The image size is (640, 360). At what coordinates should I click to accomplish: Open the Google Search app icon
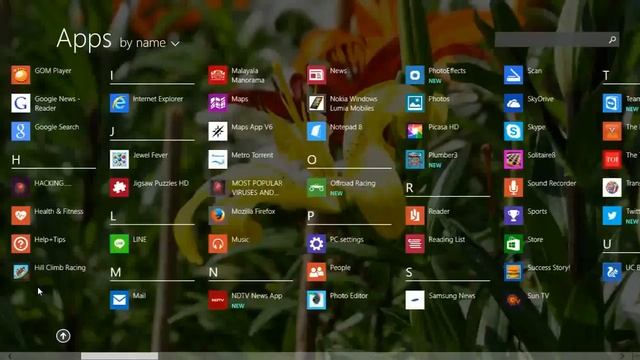tap(20, 131)
